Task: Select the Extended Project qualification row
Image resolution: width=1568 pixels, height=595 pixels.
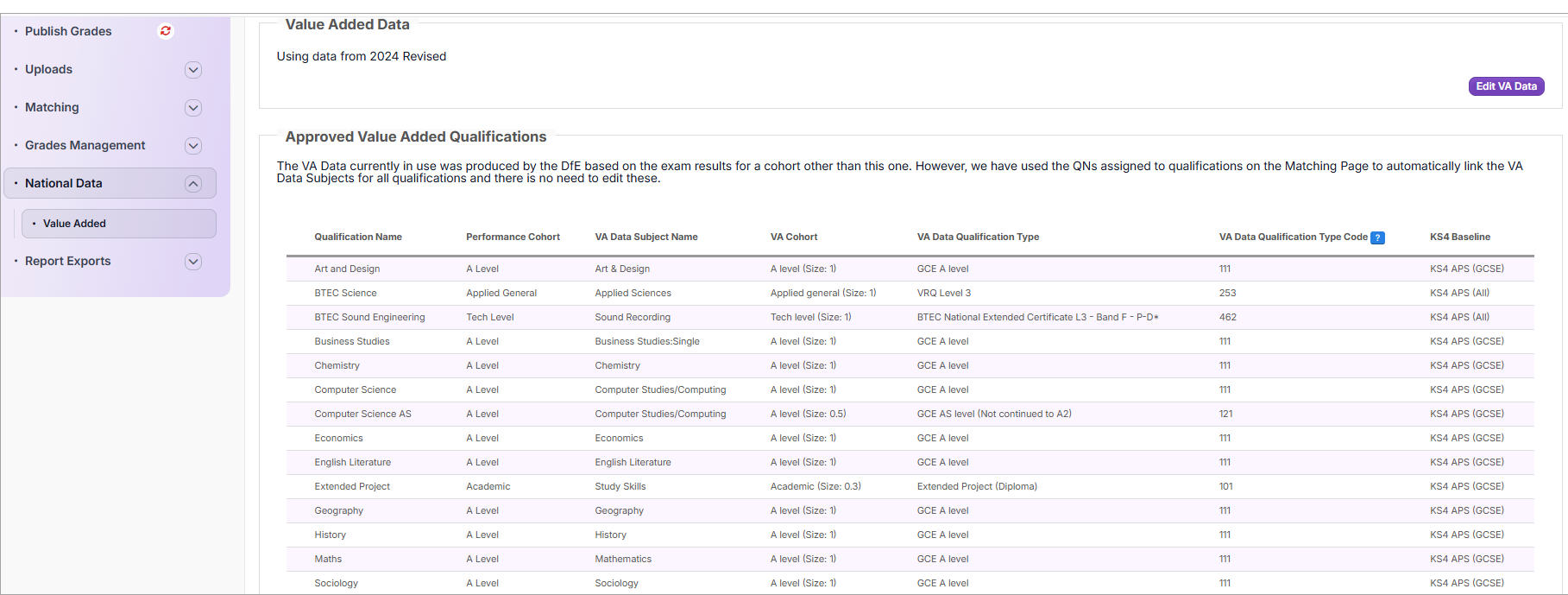Action: [x=352, y=486]
